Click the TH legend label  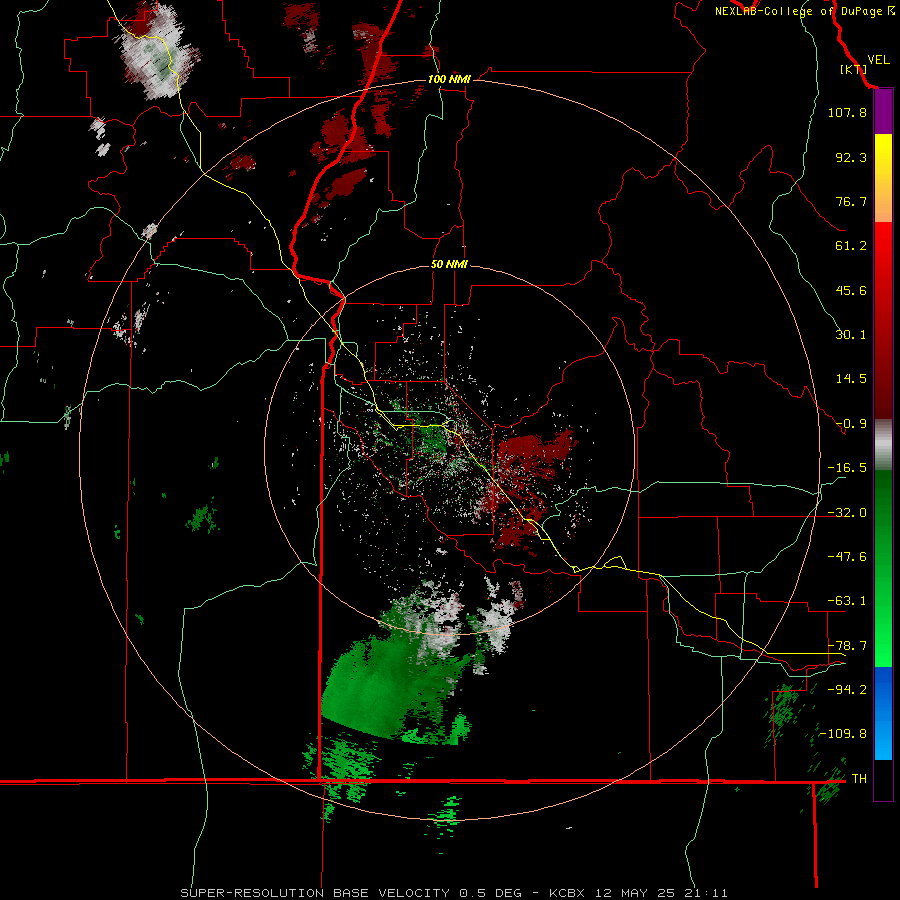(x=859, y=779)
